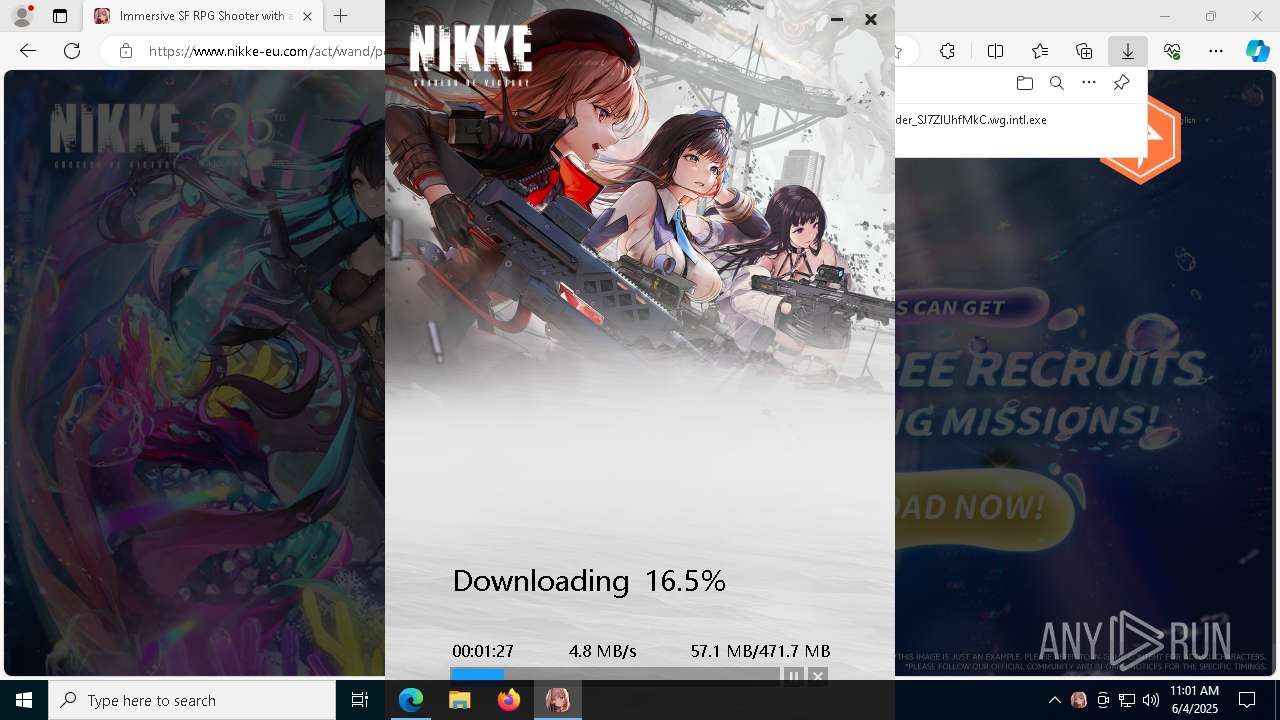This screenshot has height=720, width=1280.
Task: Refresh the Edge page
Action: coord(72,51)
